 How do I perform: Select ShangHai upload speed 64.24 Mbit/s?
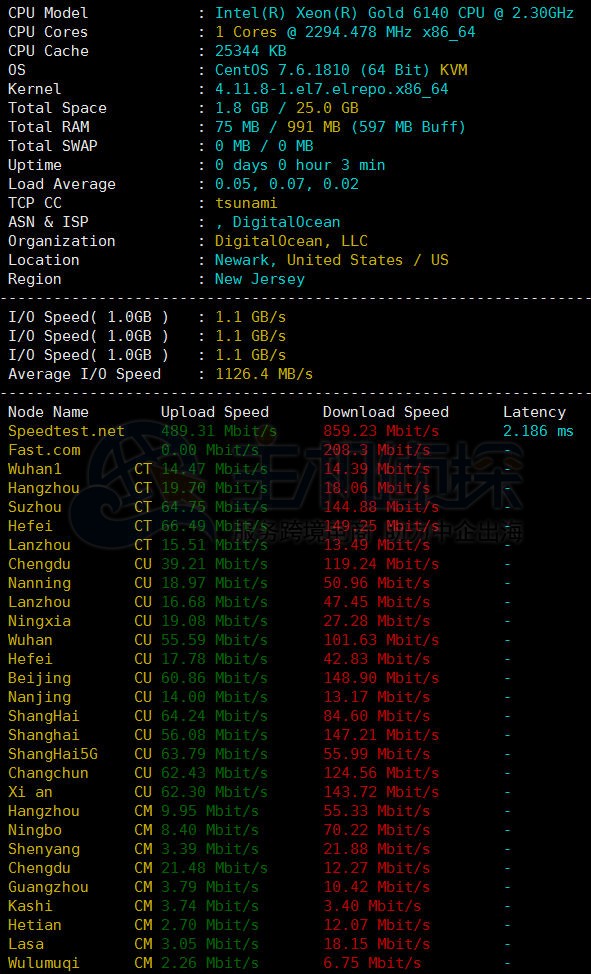point(215,717)
